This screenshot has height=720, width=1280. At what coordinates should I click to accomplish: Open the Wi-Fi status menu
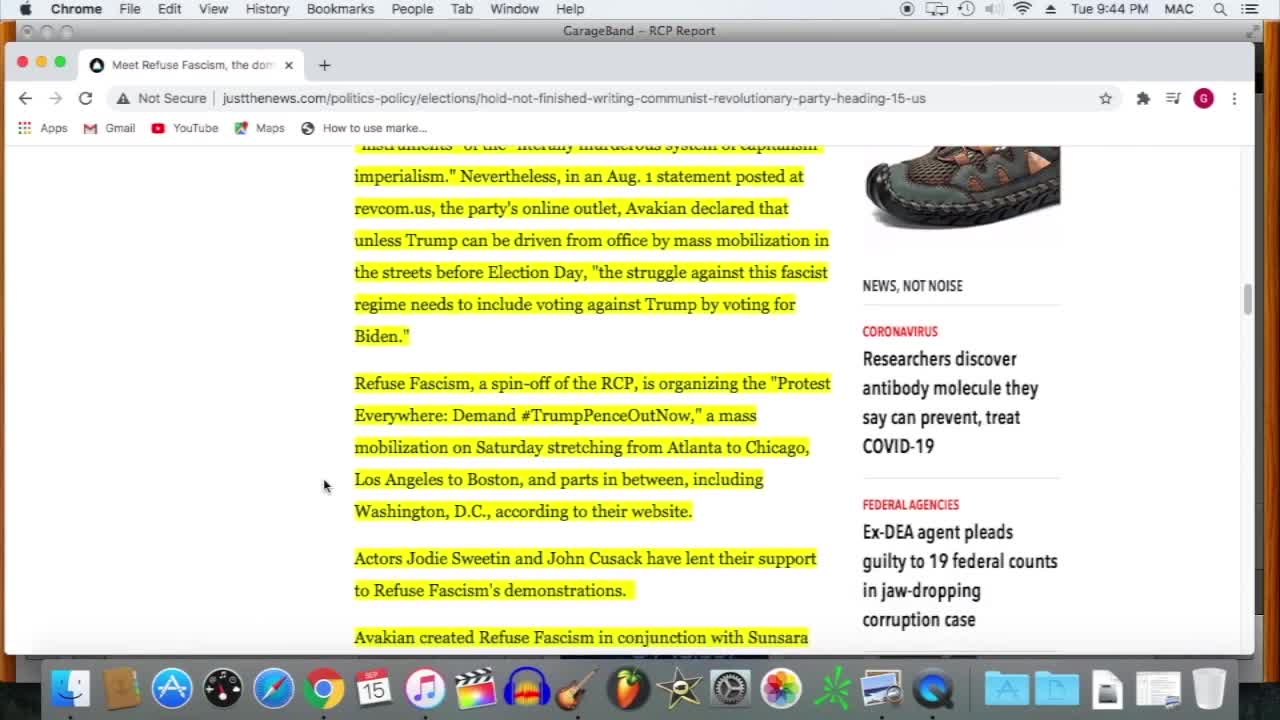1022,9
